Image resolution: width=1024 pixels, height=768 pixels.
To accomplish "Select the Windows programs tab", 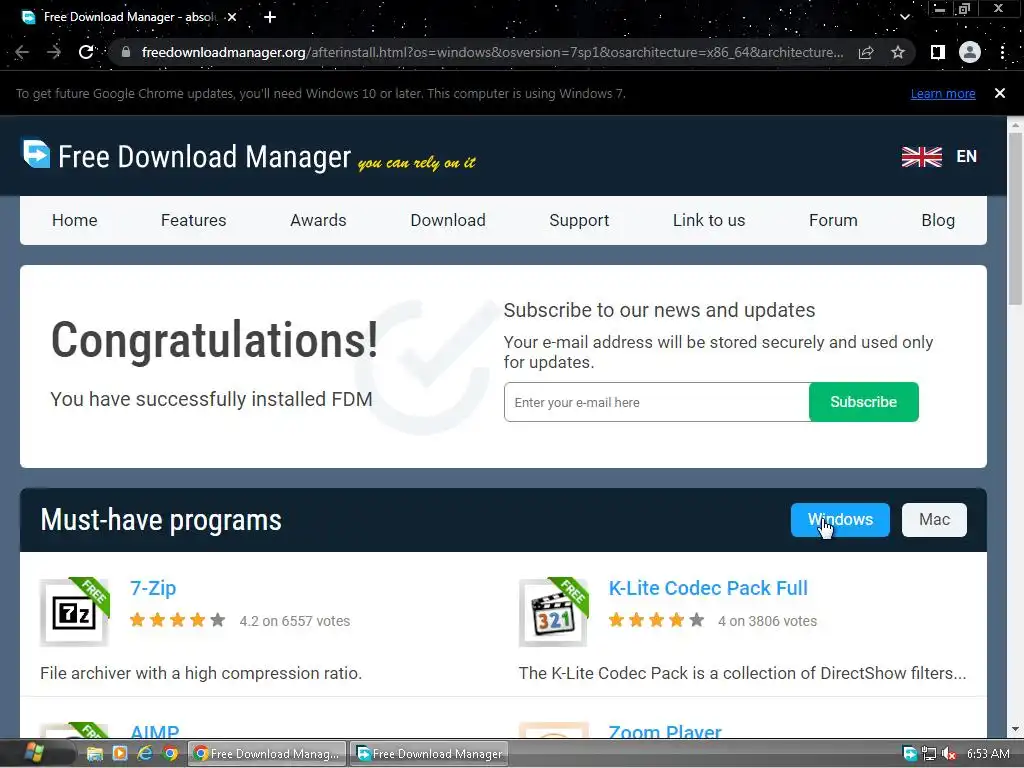I will pyautogui.click(x=840, y=520).
